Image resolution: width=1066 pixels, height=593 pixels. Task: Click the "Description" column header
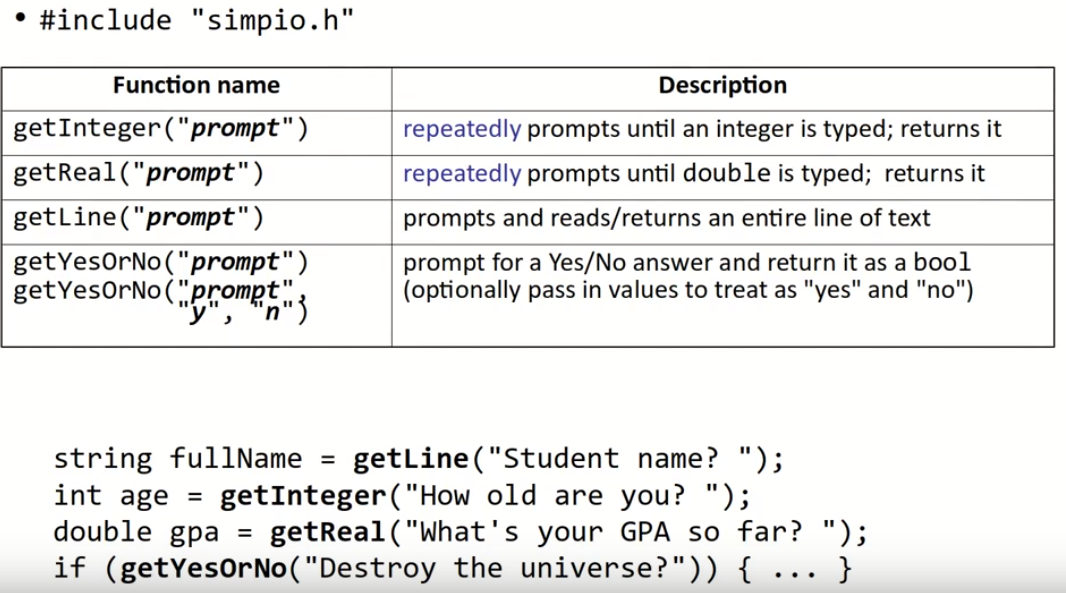point(722,86)
